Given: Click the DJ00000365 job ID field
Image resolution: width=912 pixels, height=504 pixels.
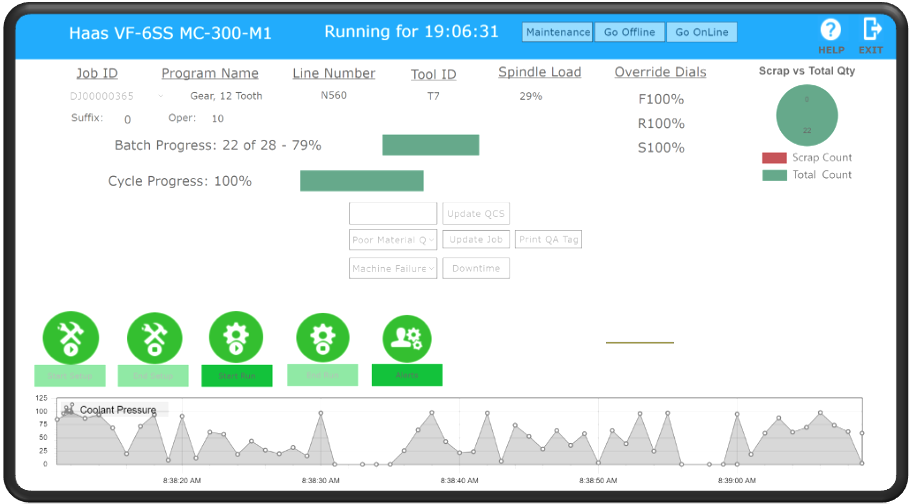Looking at the screenshot, I should [102, 96].
